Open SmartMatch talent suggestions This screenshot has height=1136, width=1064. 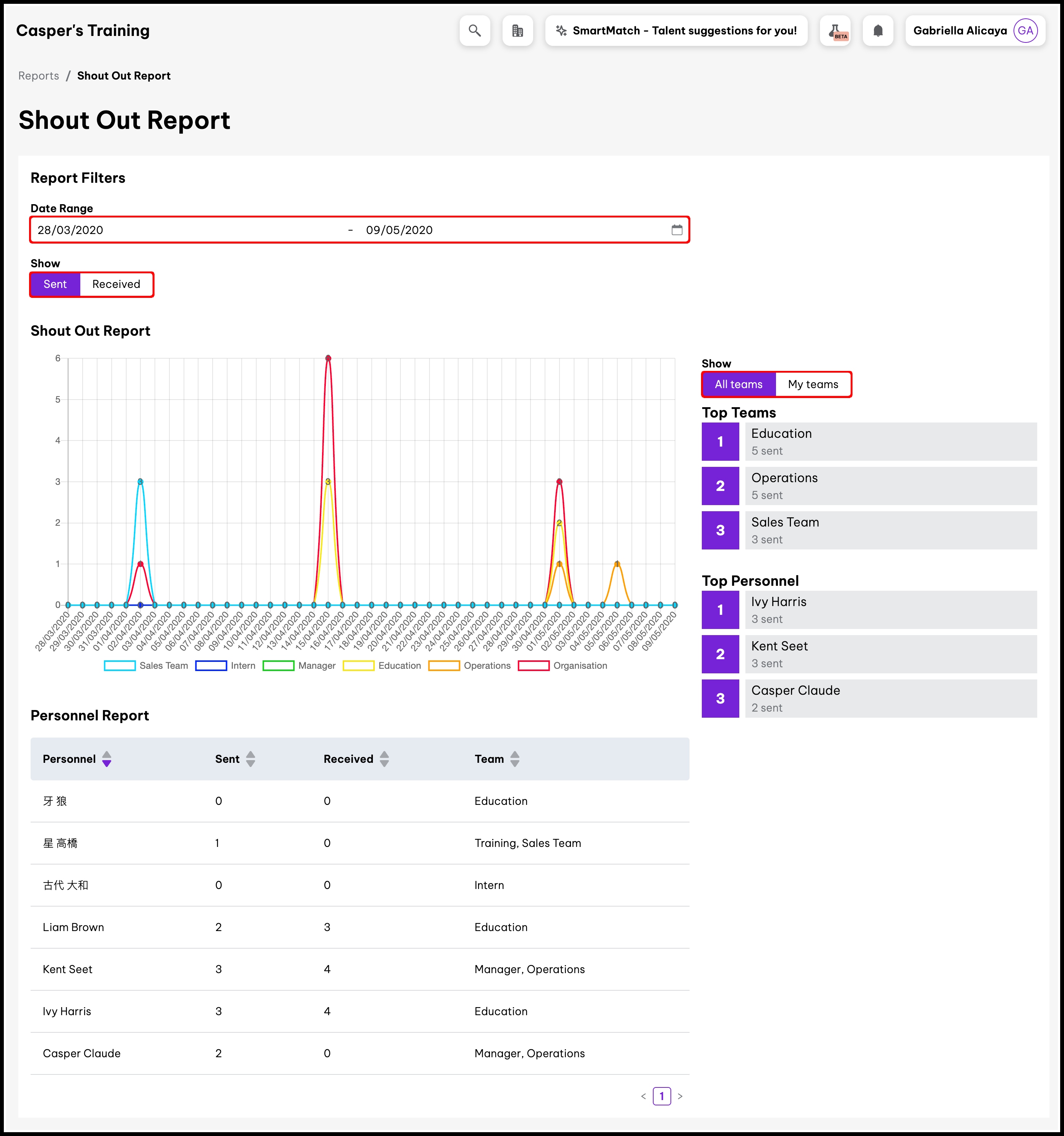(684, 31)
